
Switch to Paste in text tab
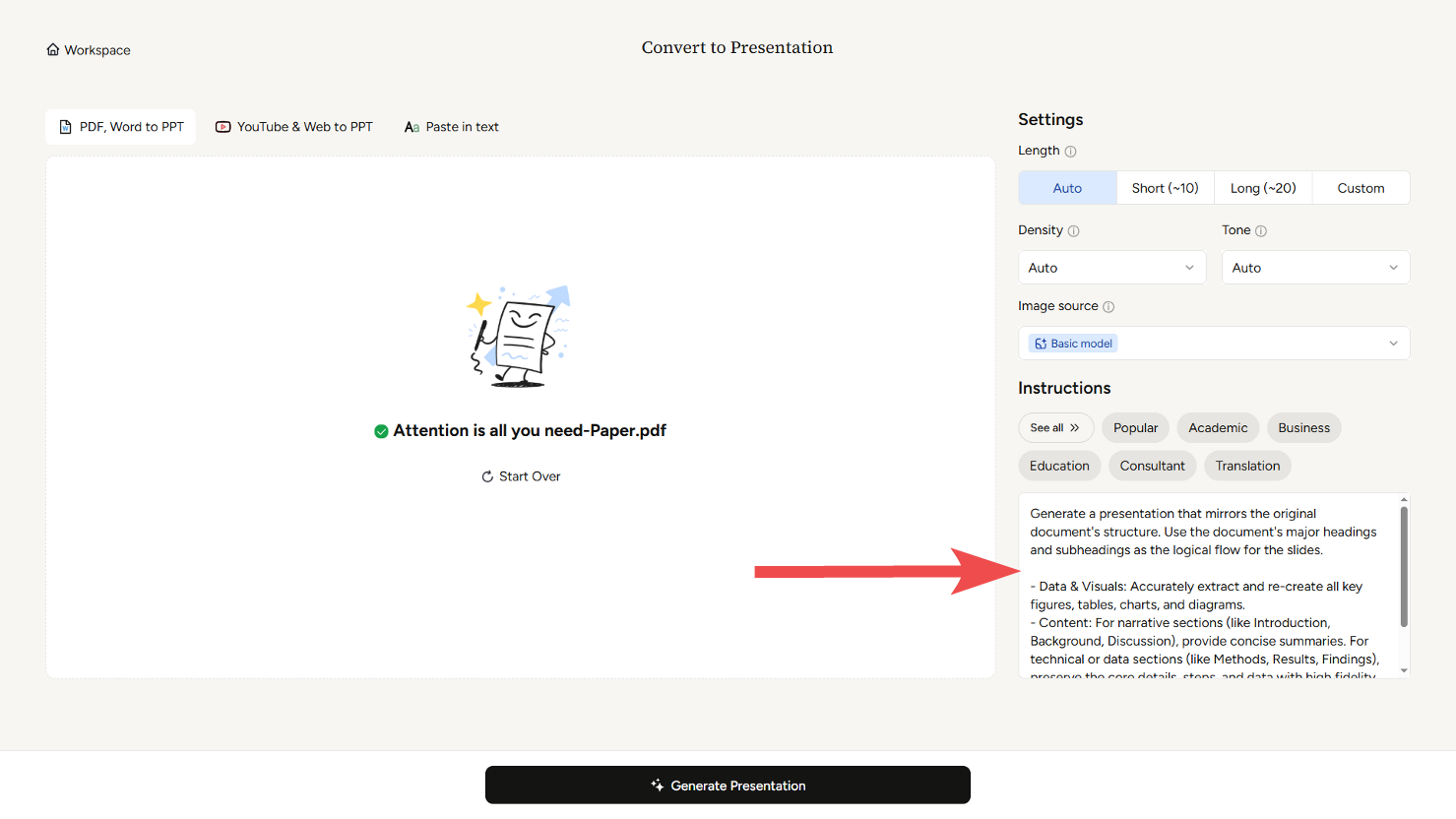click(452, 127)
